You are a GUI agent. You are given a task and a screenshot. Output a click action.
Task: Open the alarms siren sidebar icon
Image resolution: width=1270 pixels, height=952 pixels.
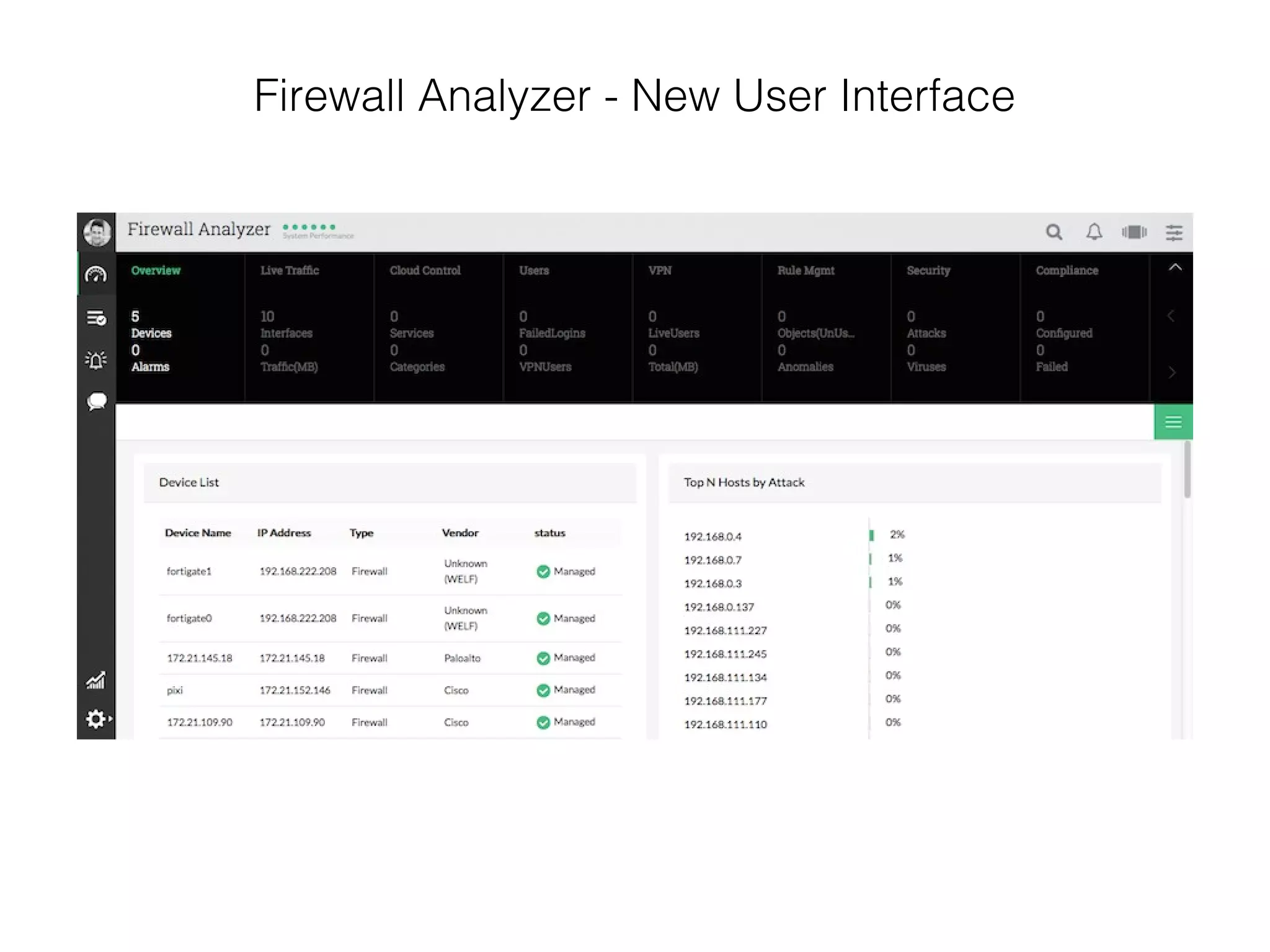[96, 360]
